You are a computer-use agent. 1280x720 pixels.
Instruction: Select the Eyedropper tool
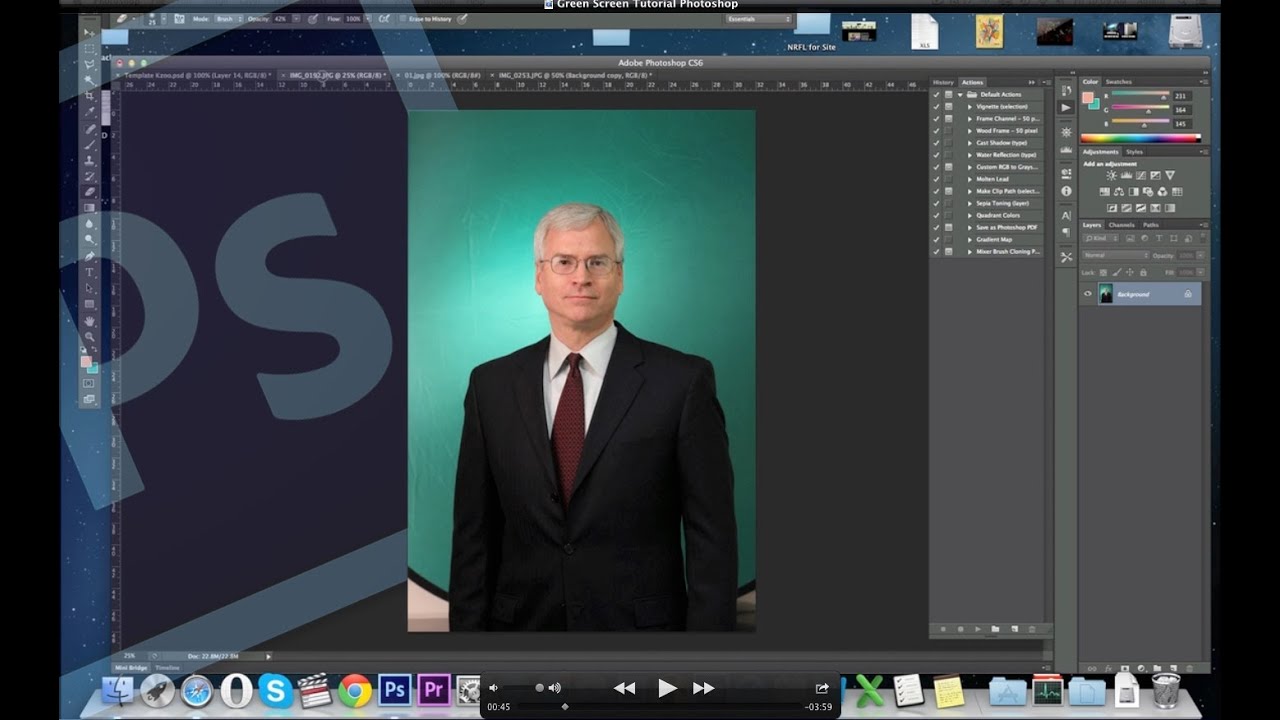tap(90, 112)
